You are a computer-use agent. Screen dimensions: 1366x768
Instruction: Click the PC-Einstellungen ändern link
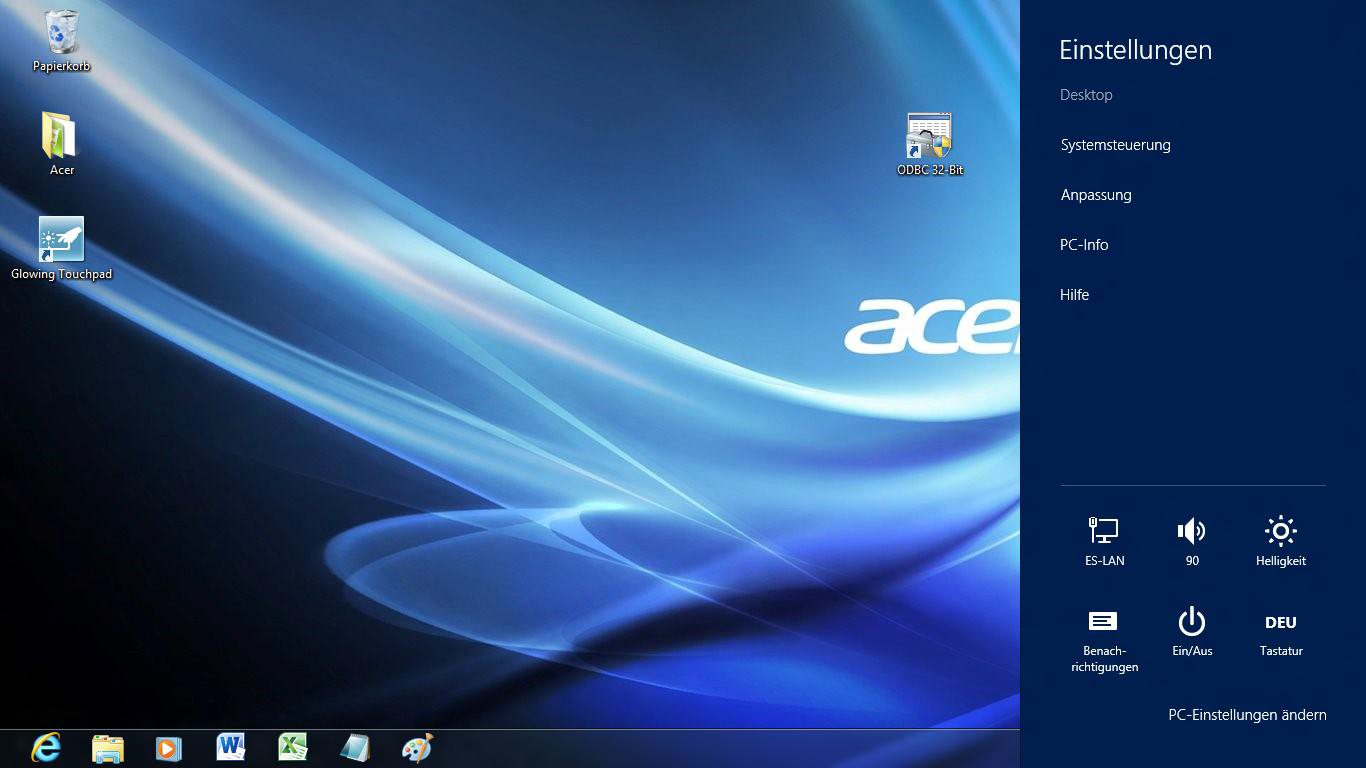coord(1247,715)
